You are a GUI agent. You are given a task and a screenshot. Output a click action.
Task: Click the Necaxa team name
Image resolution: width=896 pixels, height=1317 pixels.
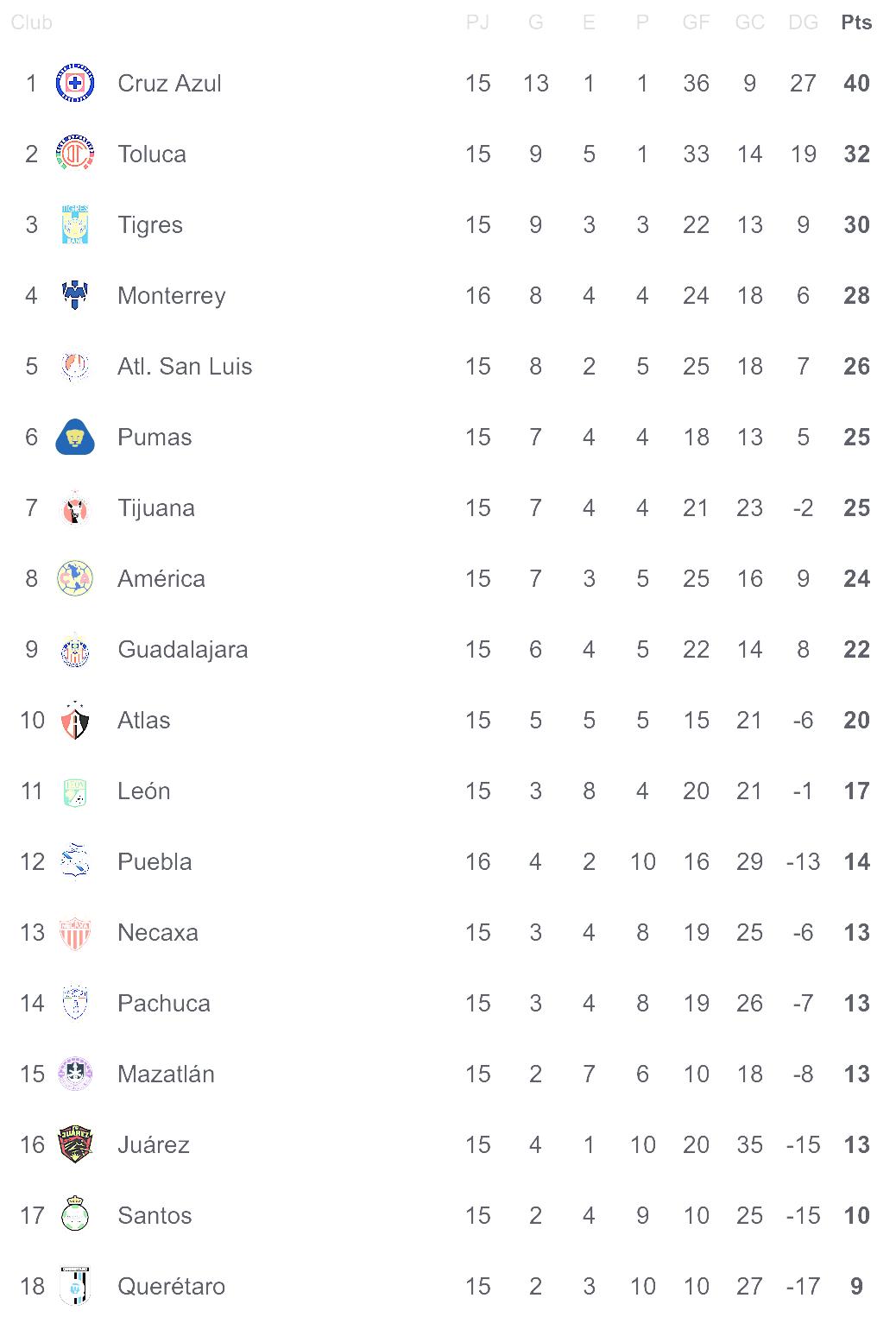tap(158, 933)
